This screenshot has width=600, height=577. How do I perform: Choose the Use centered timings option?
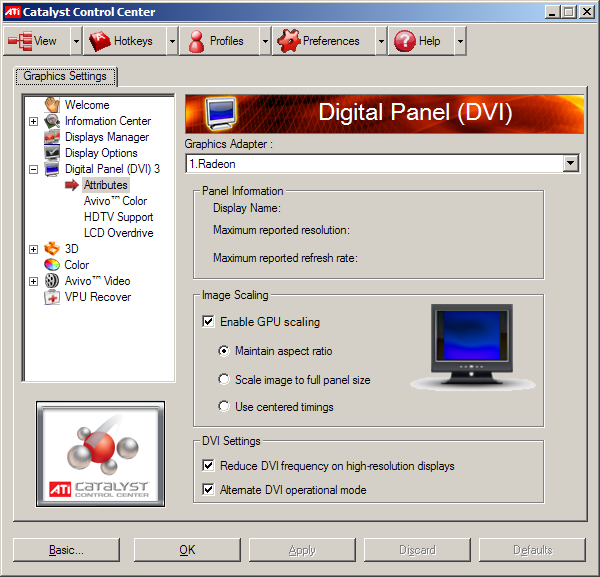click(224, 407)
